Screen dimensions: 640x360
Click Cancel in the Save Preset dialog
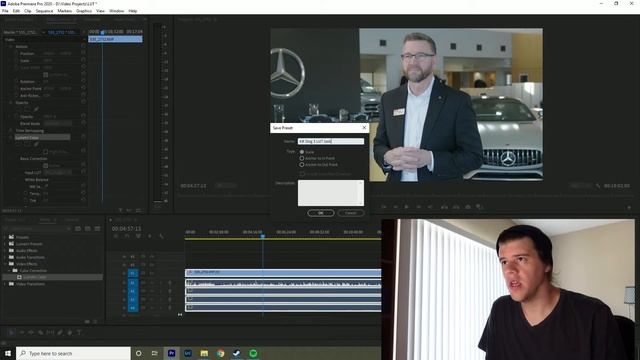(x=351, y=213)
